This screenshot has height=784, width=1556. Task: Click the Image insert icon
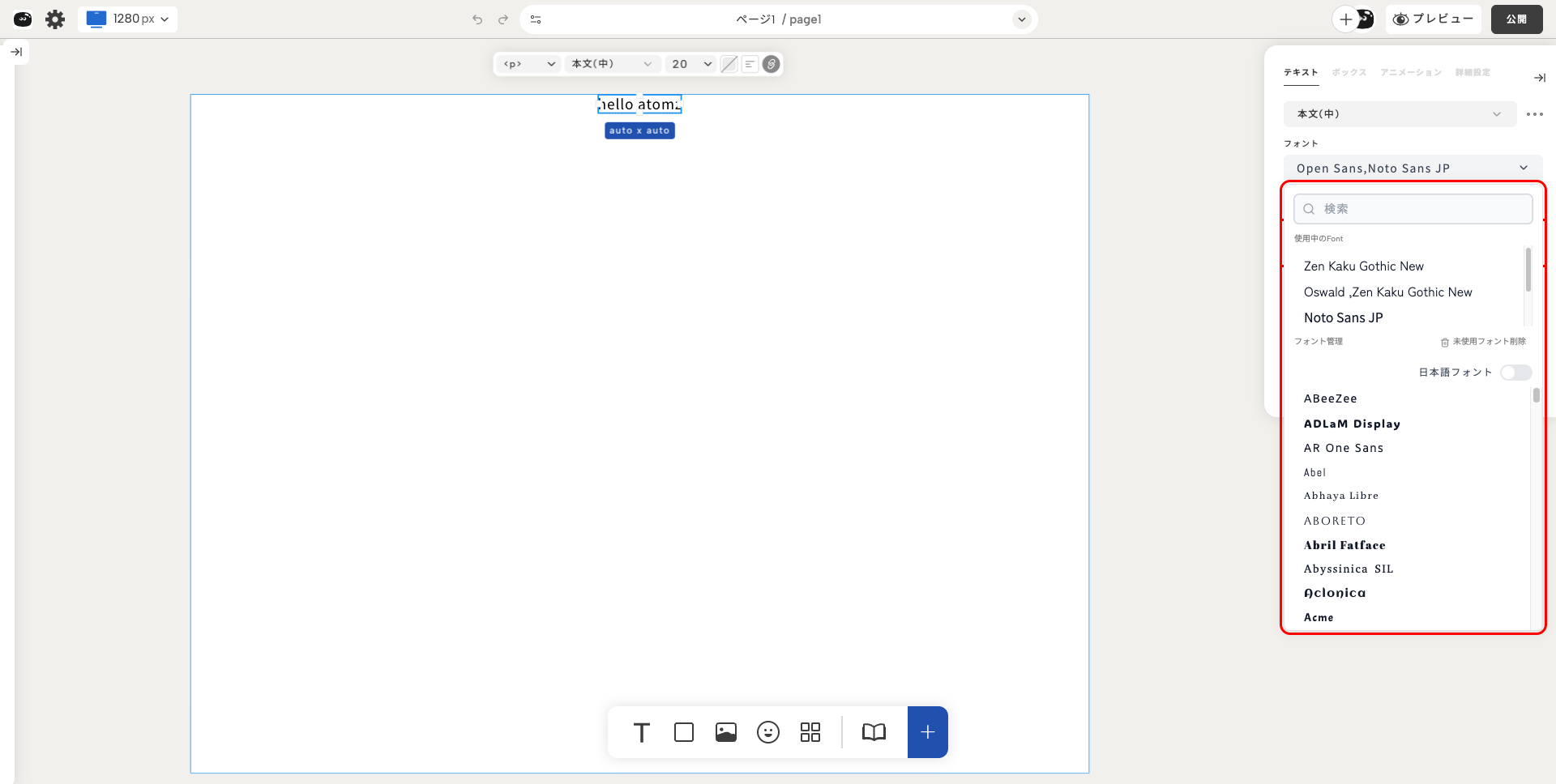pos(726,732)
